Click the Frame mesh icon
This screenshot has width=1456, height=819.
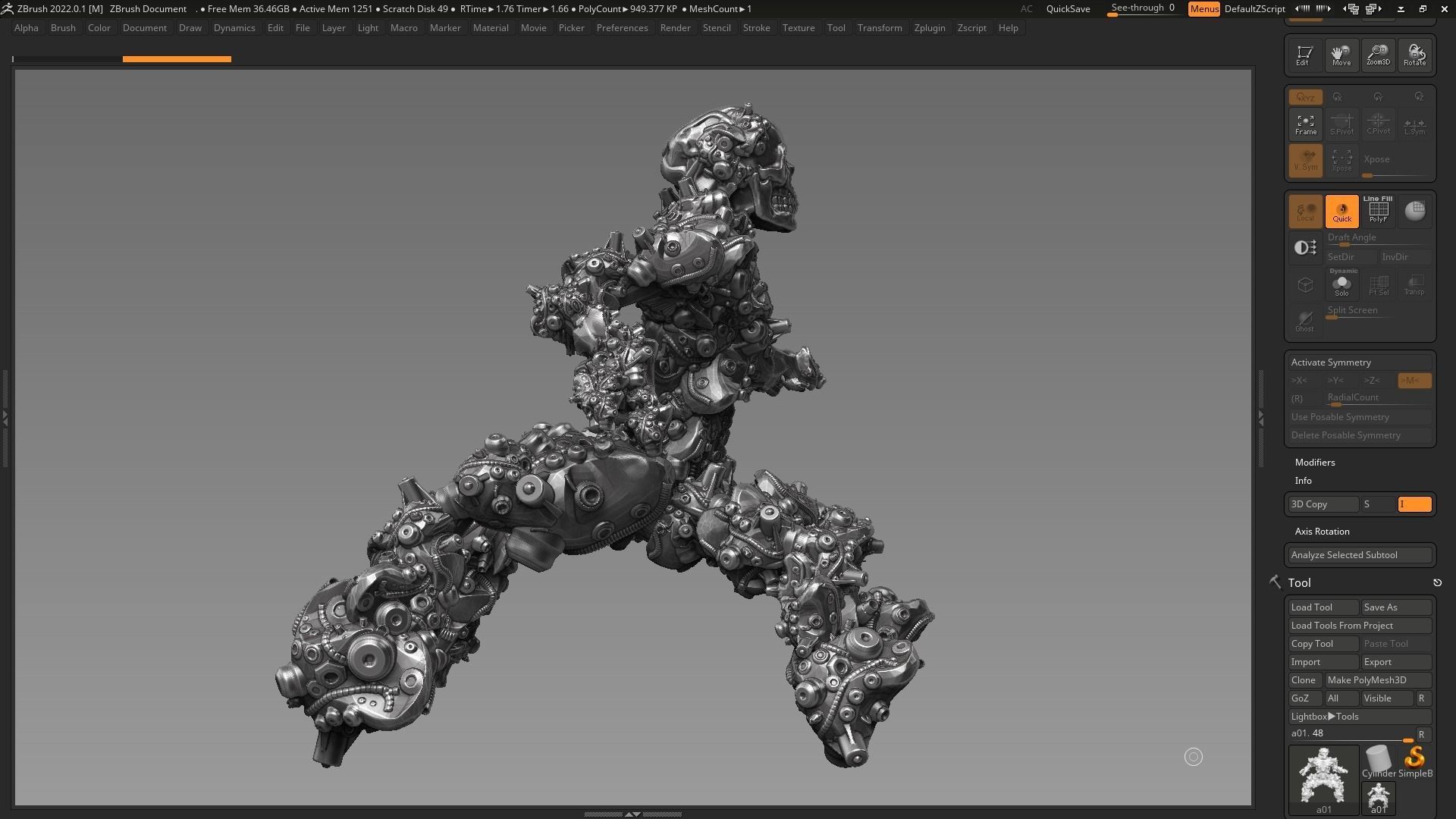pos(1305,124)
